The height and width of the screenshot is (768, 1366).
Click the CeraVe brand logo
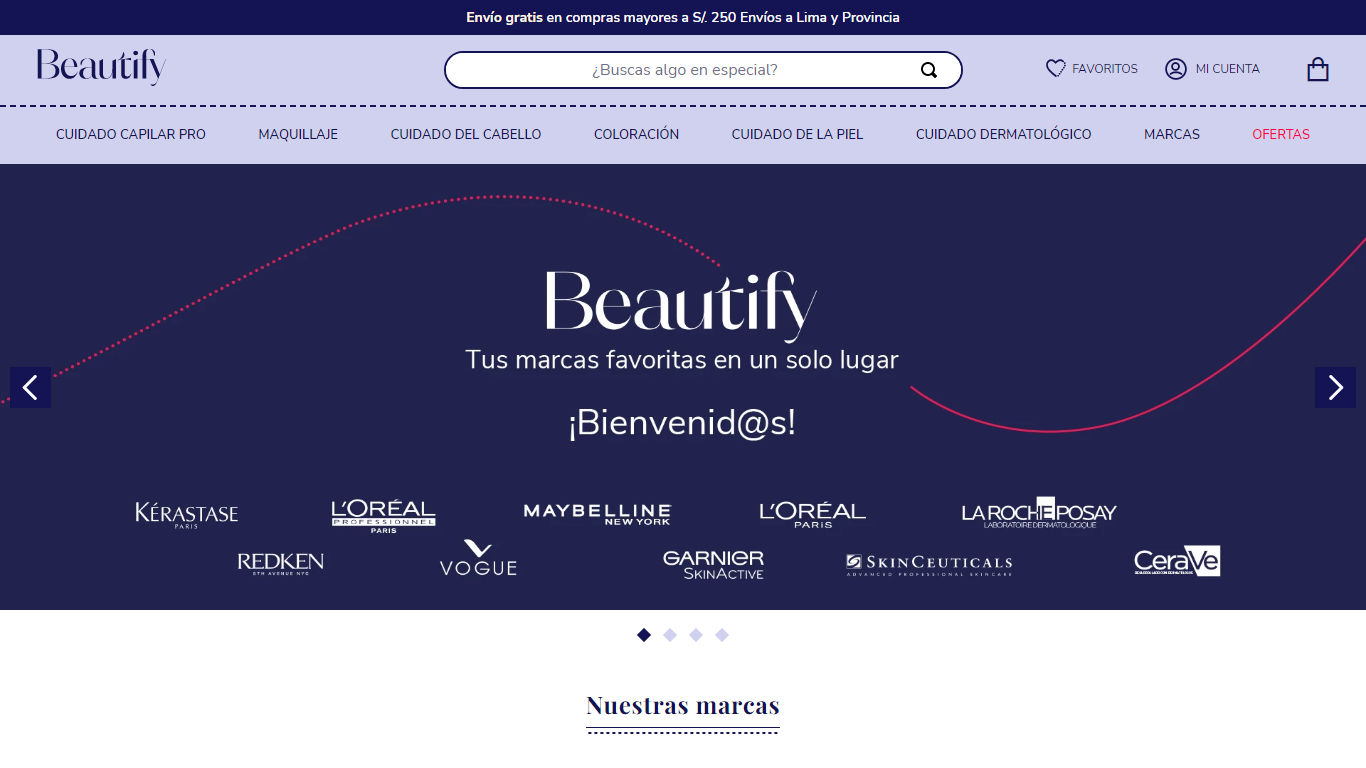tap(1177, 561)
